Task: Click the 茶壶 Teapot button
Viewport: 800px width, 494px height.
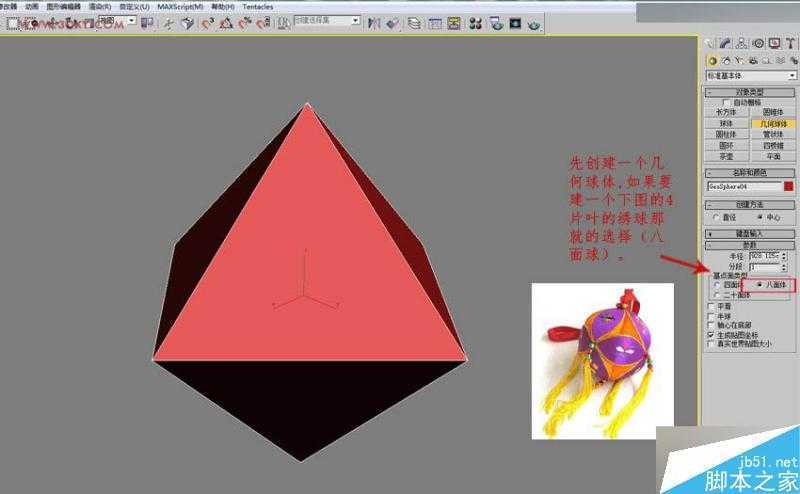Action: pyautogui.click(x=726, y=156)
